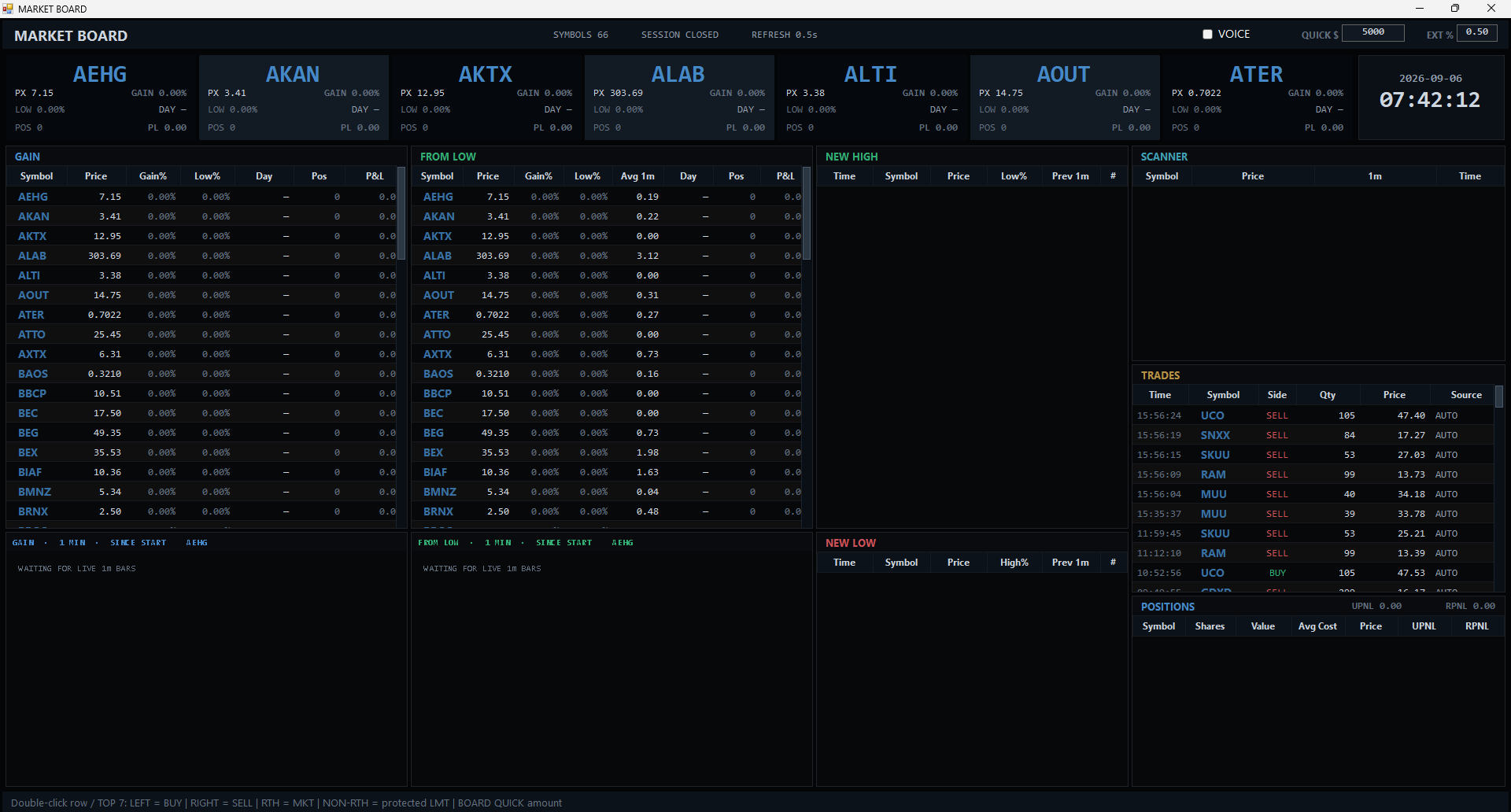This screenshot has height=812, width=1511.
Task: Click the EXT % input field
Action: click(x=1476, y=33)
